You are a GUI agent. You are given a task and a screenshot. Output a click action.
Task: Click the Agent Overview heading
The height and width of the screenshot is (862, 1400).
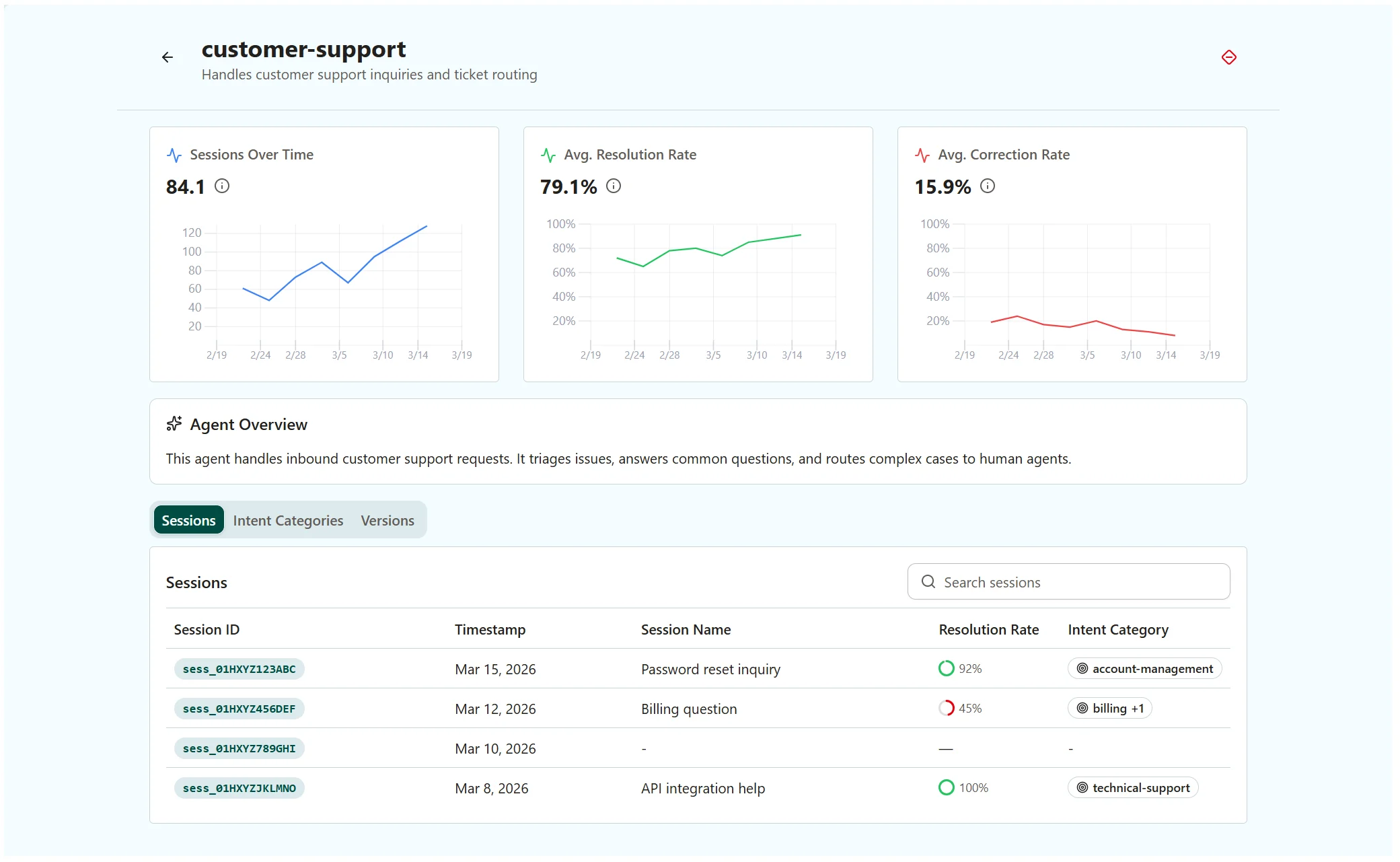pos(248,425)
